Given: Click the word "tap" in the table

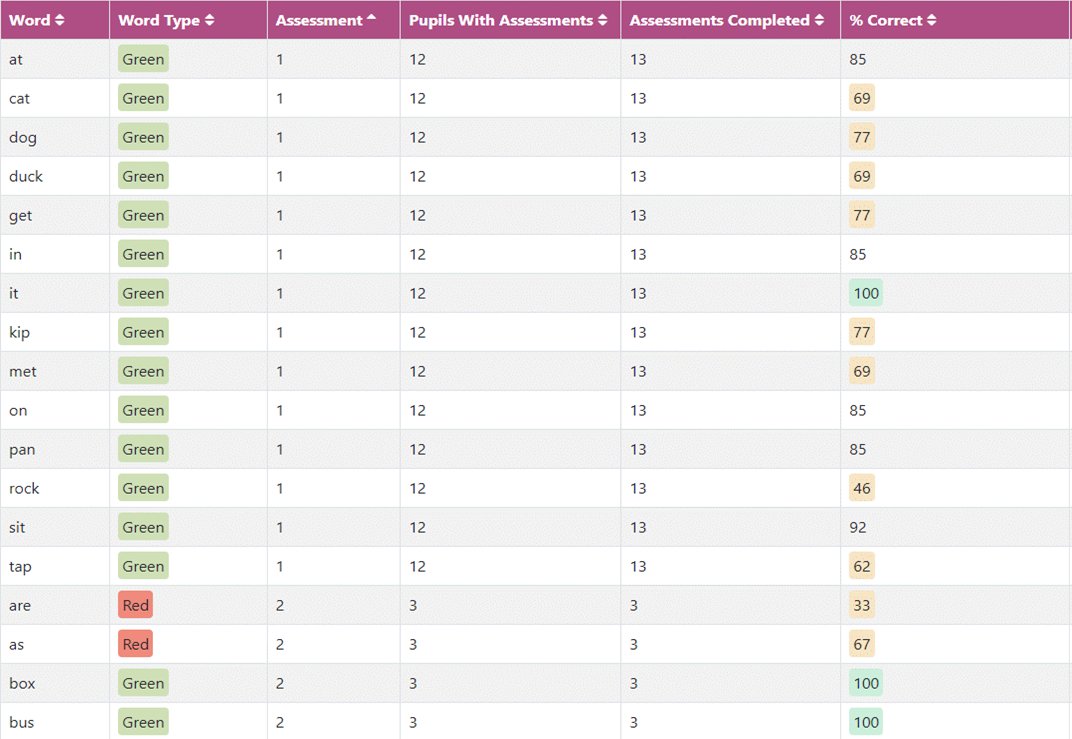Looking at the screenshot, I should 21,567.
